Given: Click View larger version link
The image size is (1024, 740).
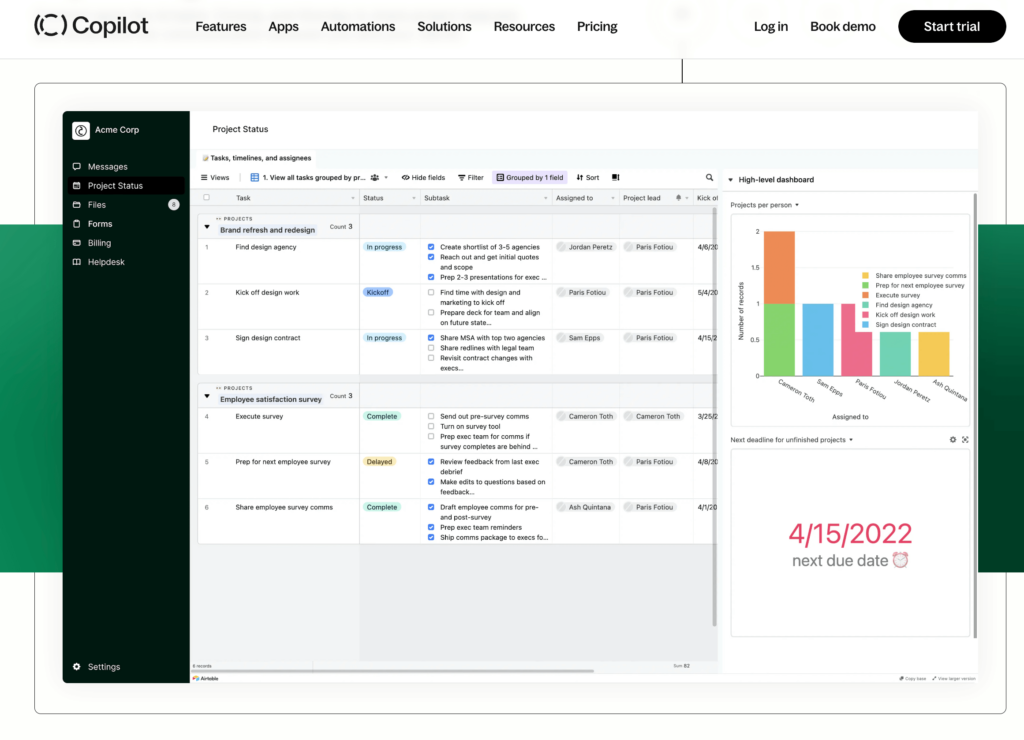Looking at the screenshot, I should 953,679.
